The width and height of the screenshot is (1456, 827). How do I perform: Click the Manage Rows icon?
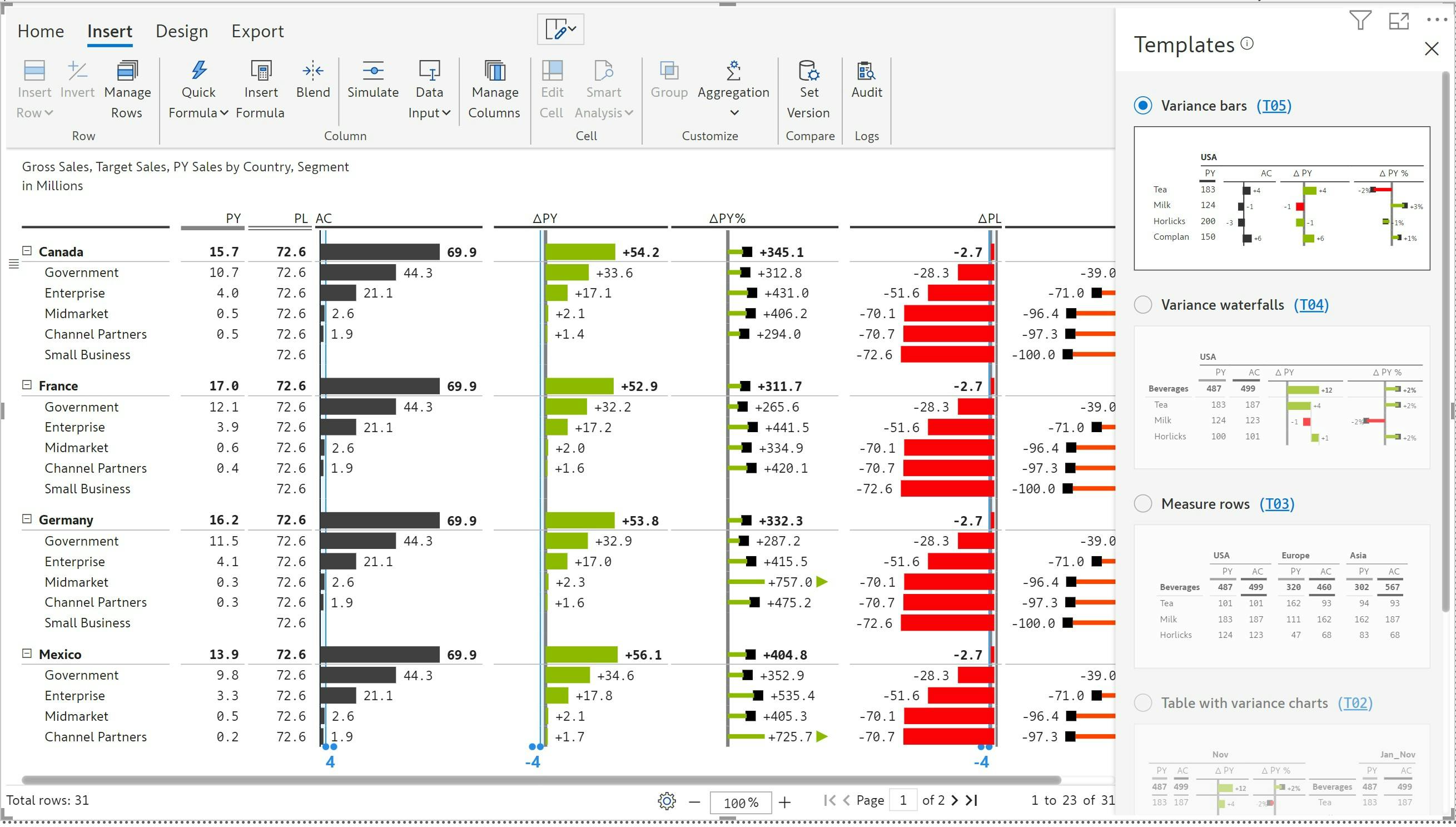[127, 71]
